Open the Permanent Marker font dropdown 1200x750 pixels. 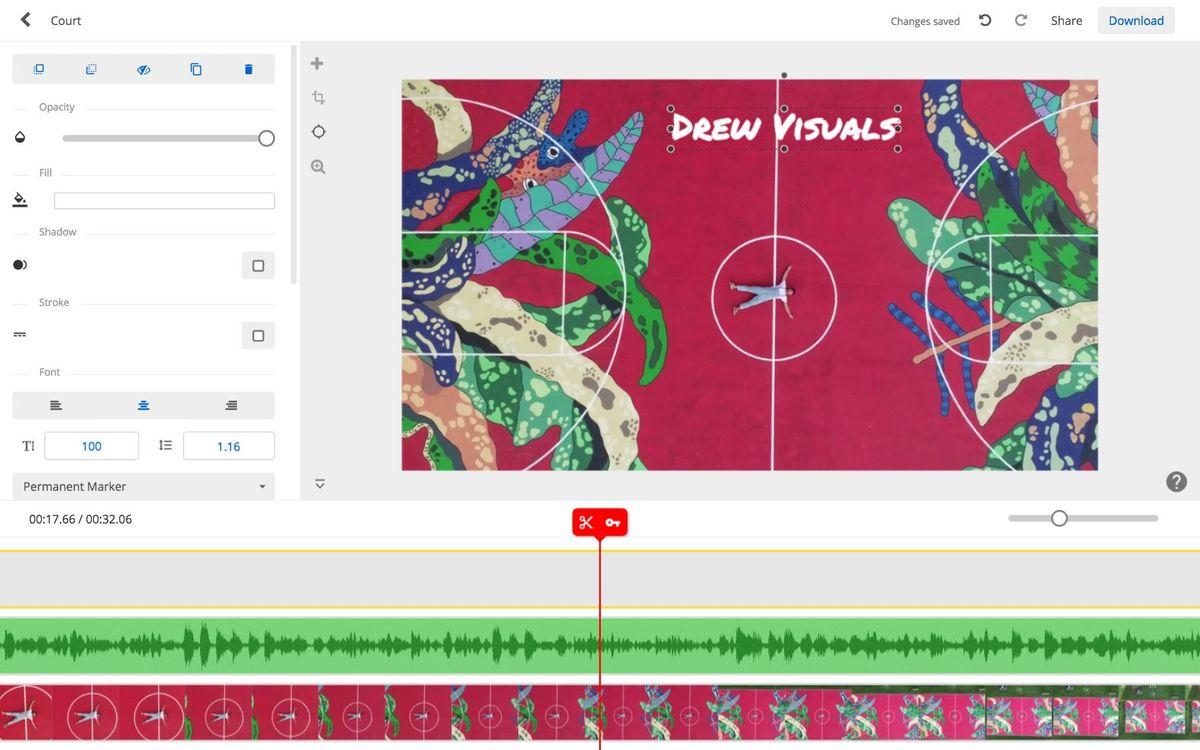pyautogui.click(x=143, y=486)
